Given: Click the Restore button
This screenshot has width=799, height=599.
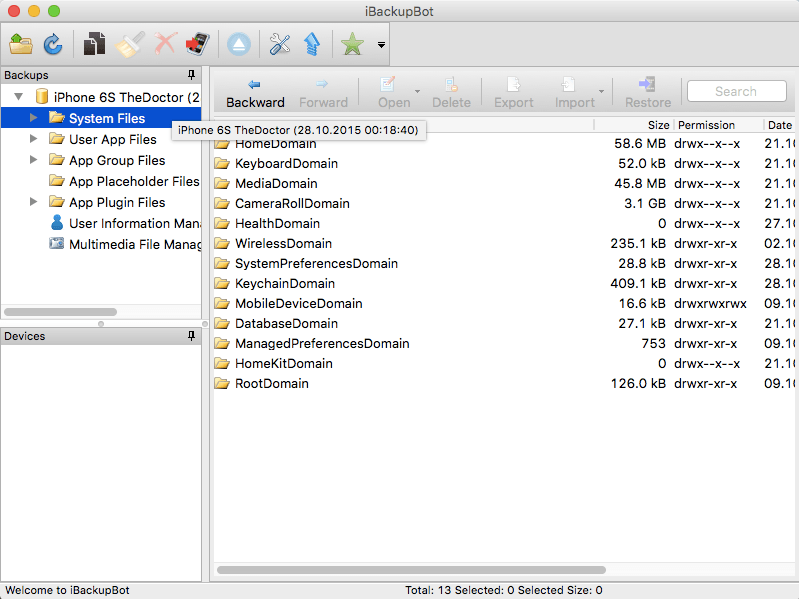Looking at the screenshot, I should (648, 93).
